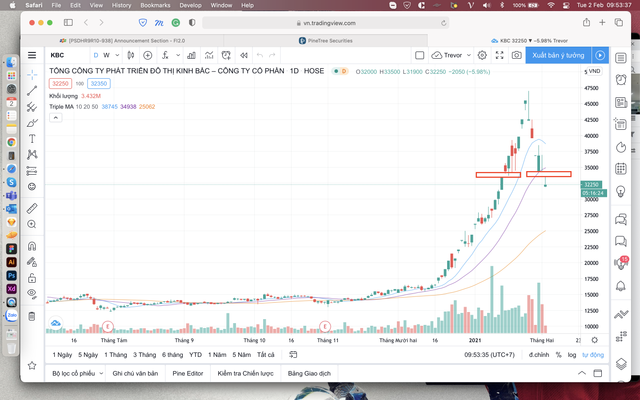Click the Xuất bản ý tưởng button
This screenshot has height=400, width=640.
558,55
